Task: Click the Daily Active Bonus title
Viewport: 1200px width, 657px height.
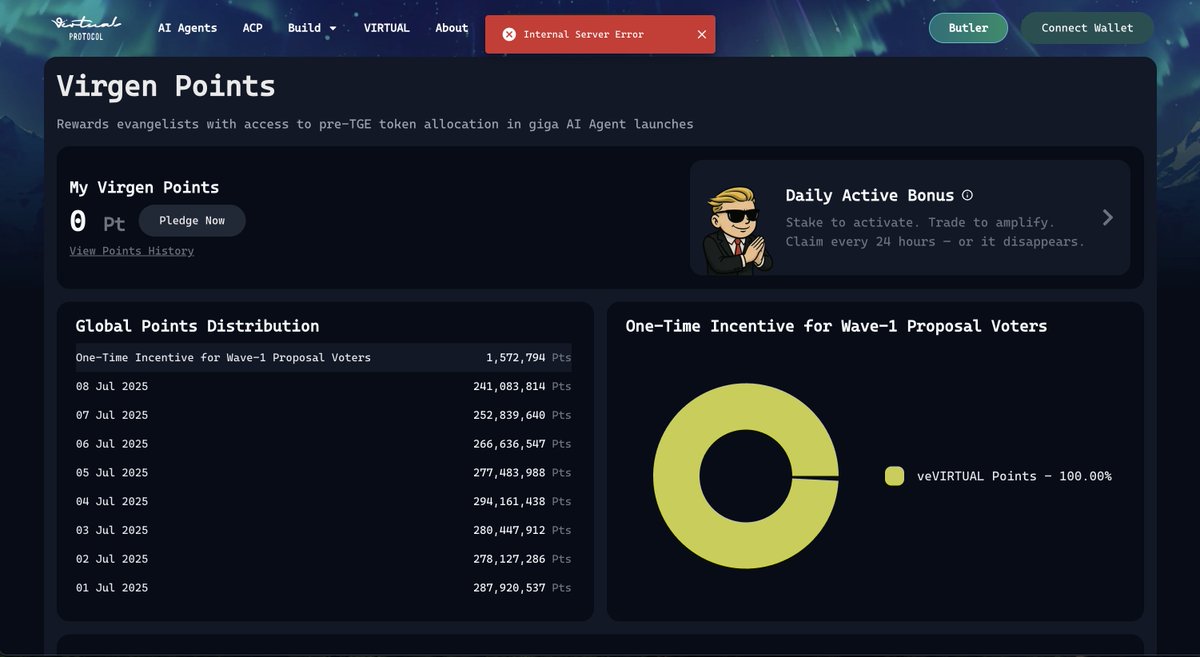Action: (x=870, y=195)
